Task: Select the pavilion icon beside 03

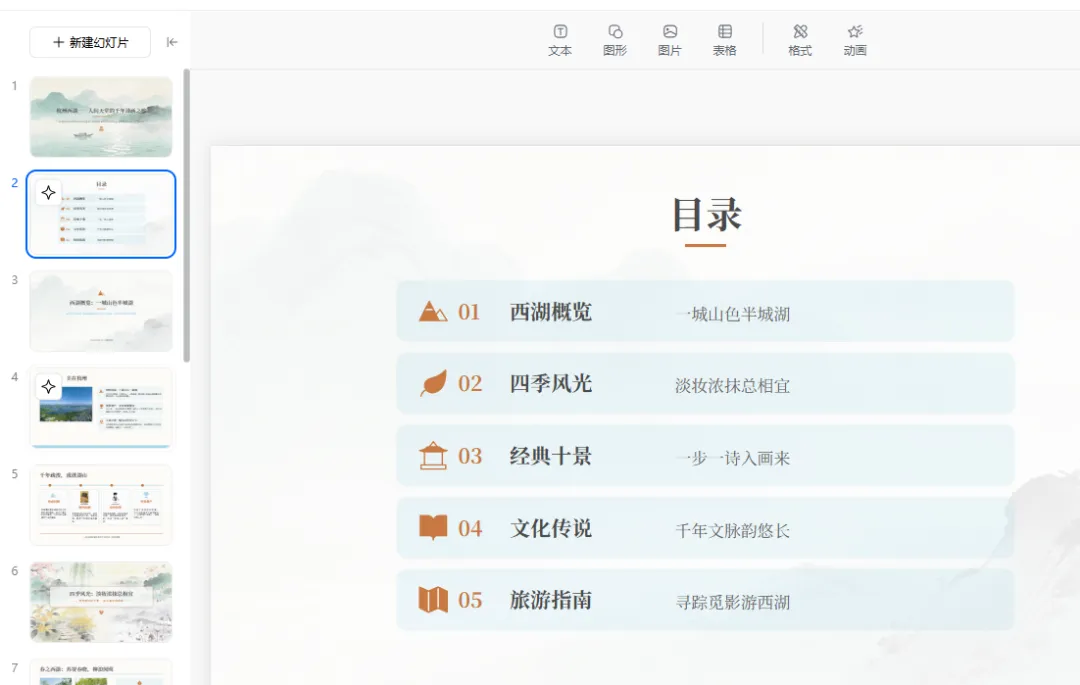Action: (x=433, y=456)
